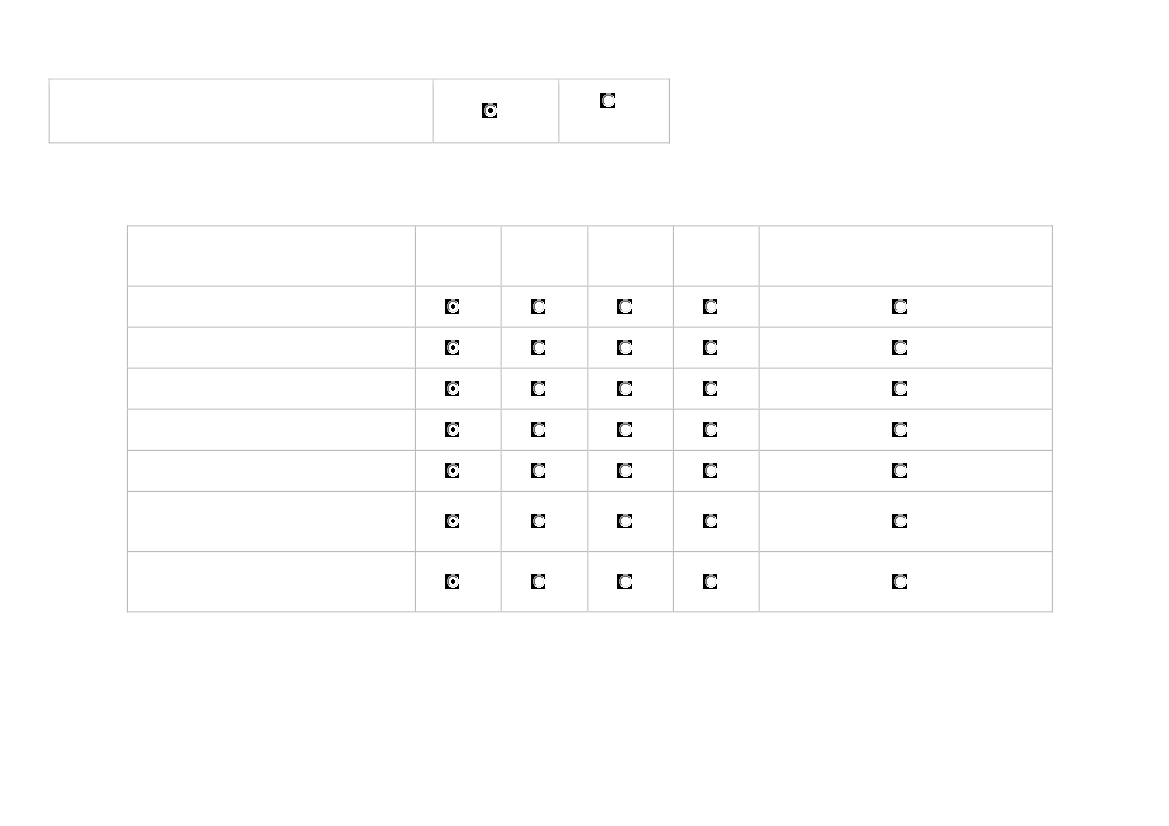Choose fourth-column radio in seventh grid row
This screenshot has height=826, width=1169.
pyautogui.click(x=711, y=581)
